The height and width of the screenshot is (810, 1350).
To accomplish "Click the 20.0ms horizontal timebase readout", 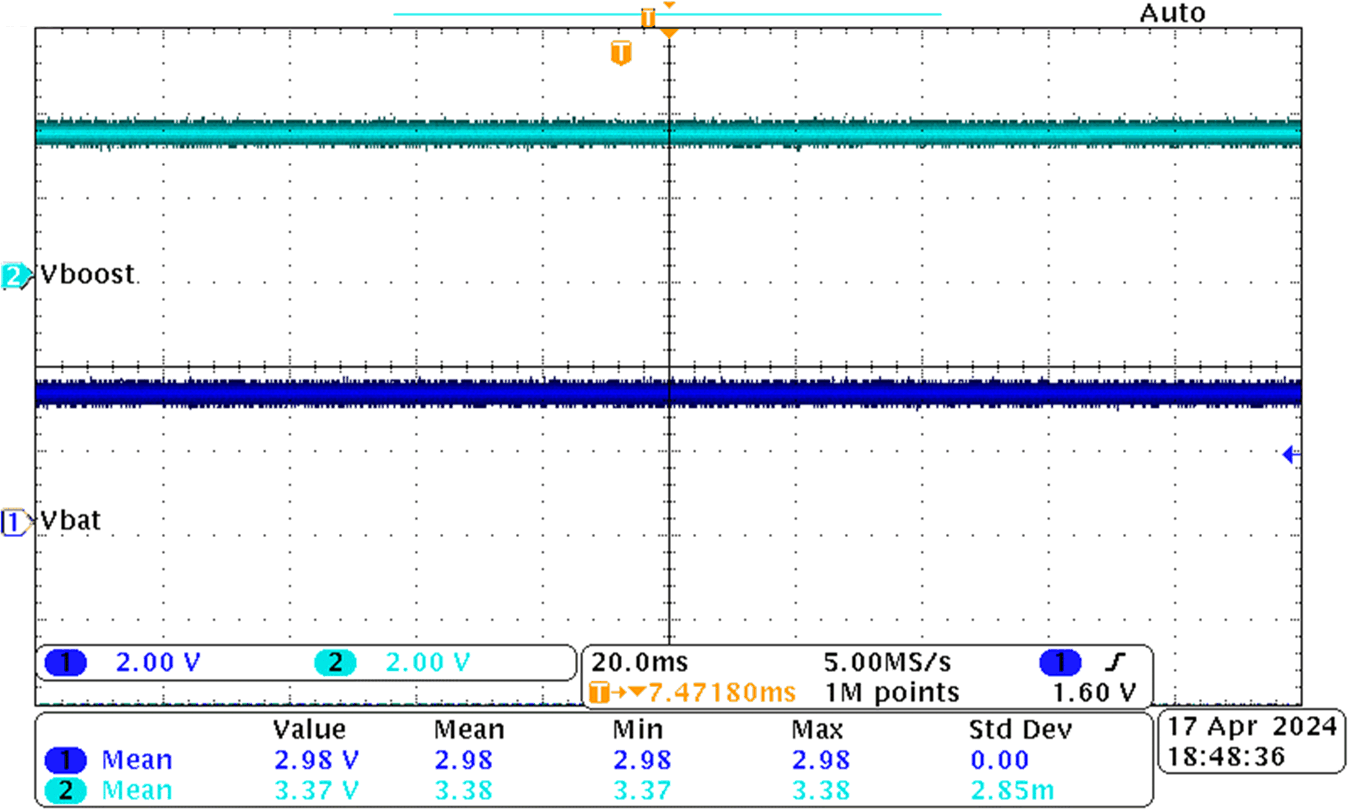I will pos(639,662).
